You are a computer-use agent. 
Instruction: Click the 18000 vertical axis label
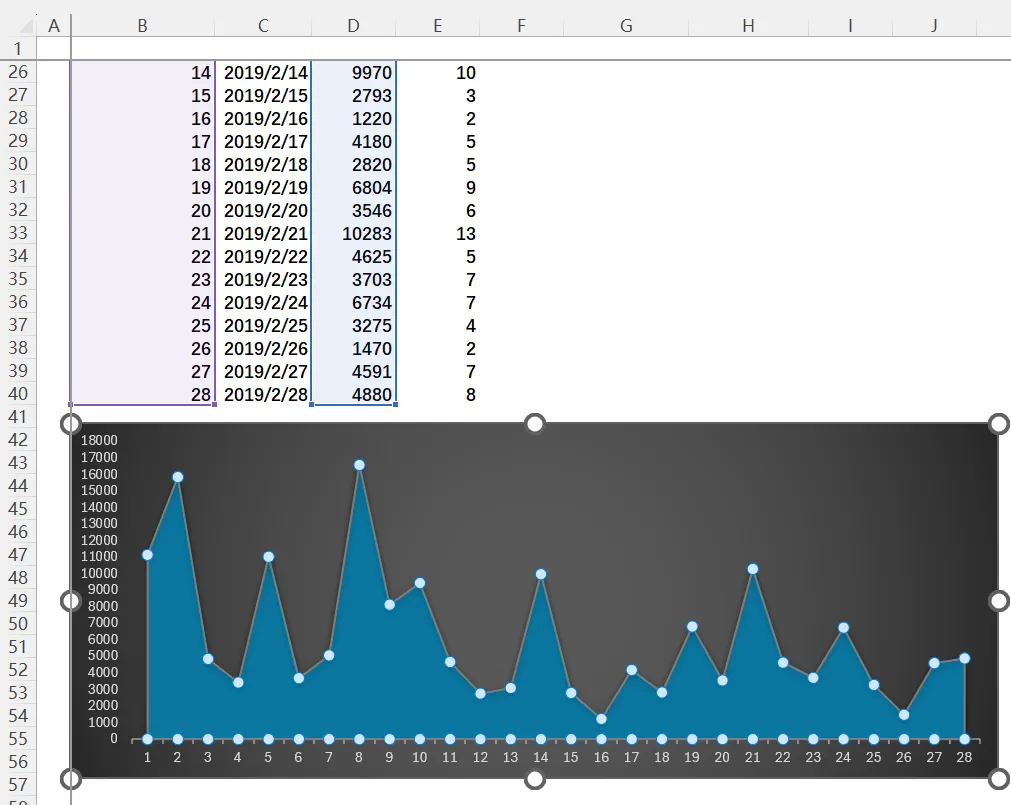[99, 440]
